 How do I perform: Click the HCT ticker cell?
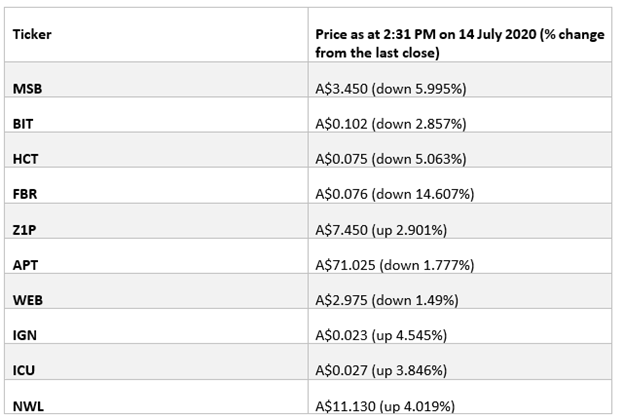pos(156,150)
